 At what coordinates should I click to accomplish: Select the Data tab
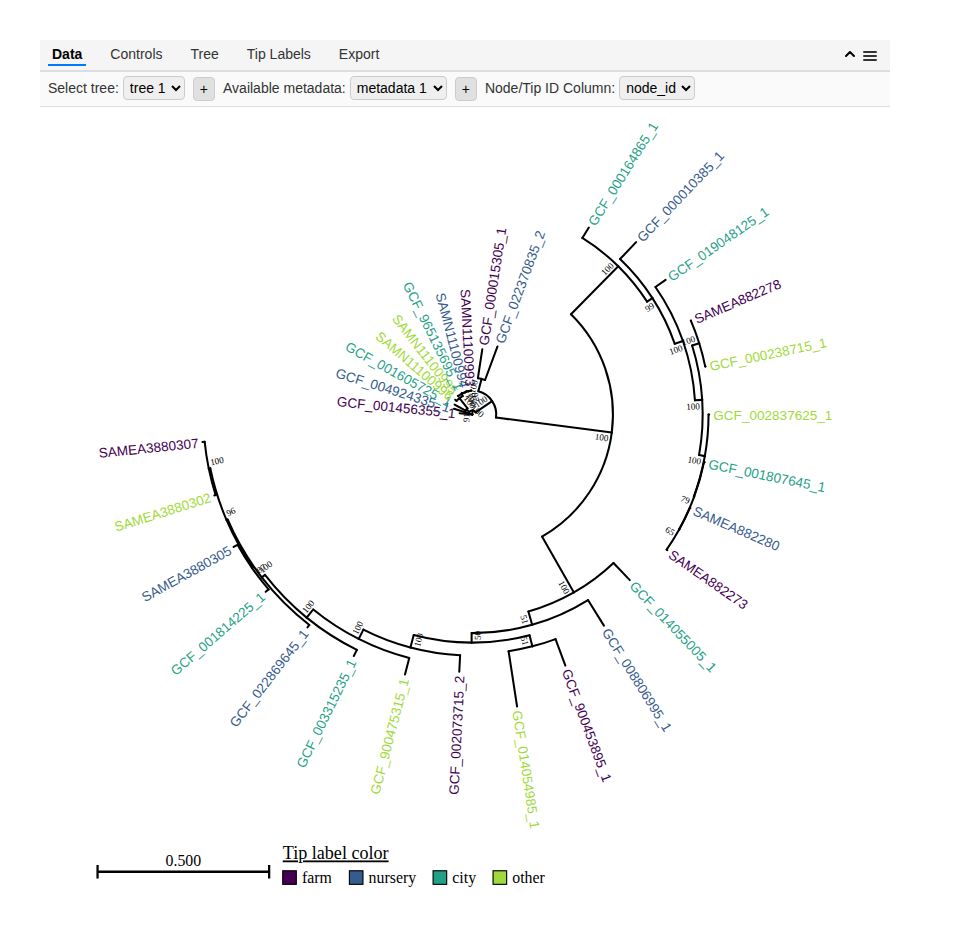(x=67, y=54)
